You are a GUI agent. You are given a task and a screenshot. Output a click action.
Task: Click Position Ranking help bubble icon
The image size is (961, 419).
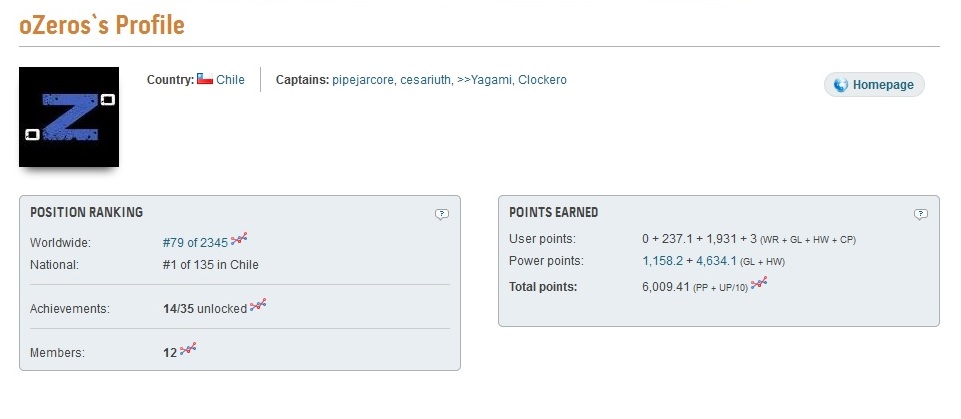(442, 213)
